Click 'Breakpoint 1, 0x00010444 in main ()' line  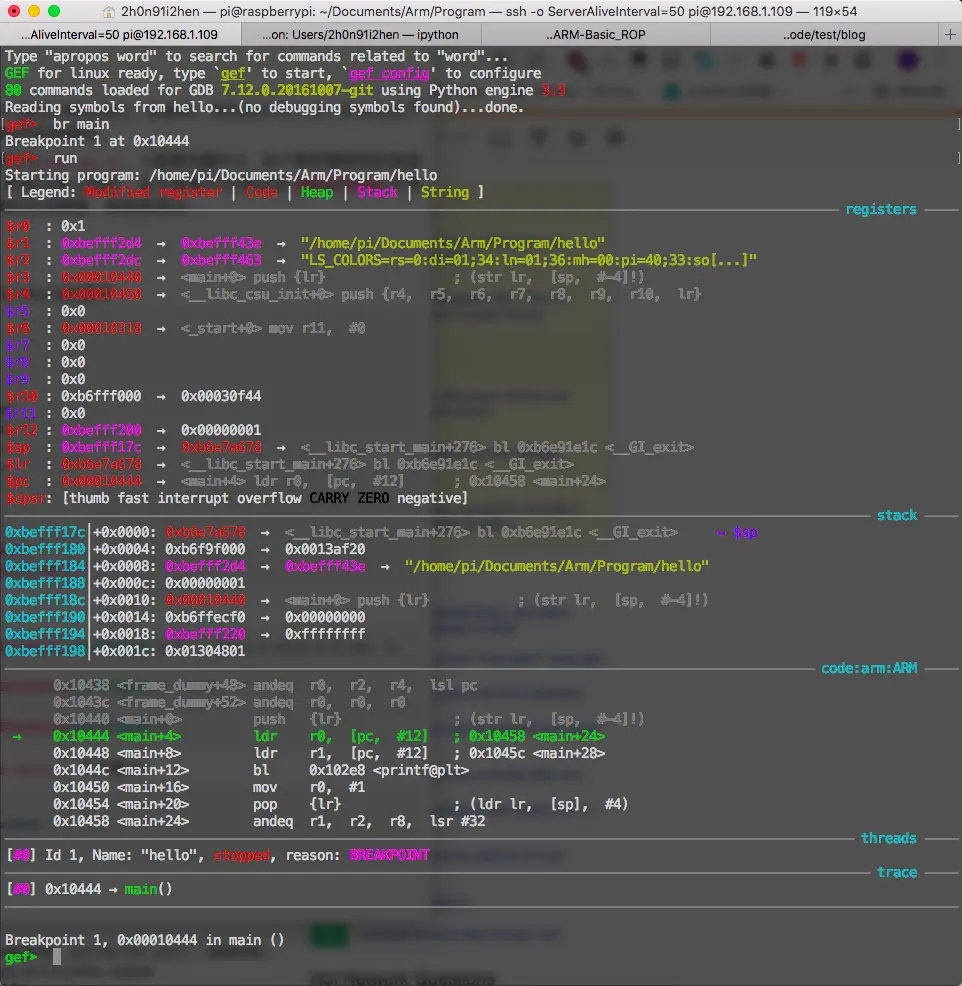point(145,939)
